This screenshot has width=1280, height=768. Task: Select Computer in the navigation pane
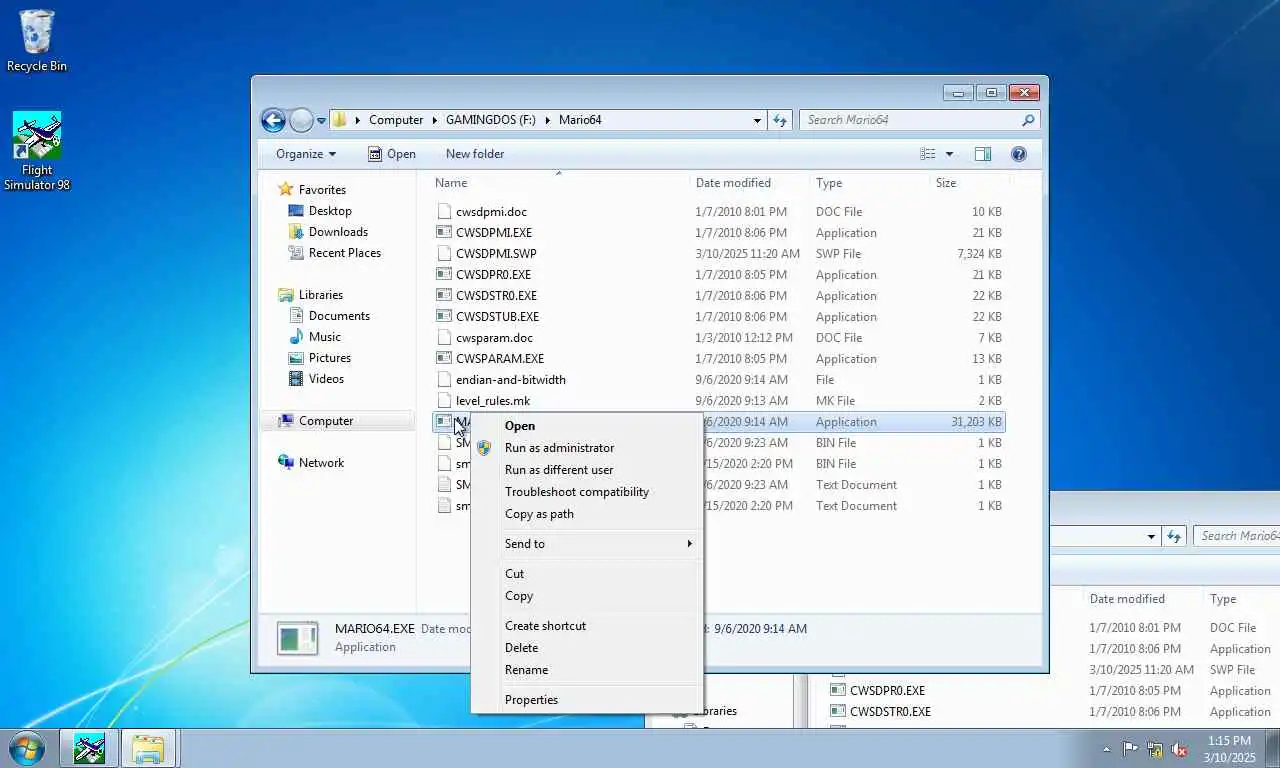326,421
